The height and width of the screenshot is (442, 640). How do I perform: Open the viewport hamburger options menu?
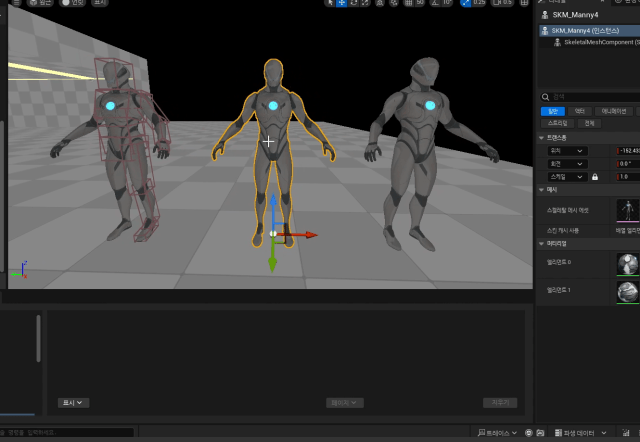(16, 2)
